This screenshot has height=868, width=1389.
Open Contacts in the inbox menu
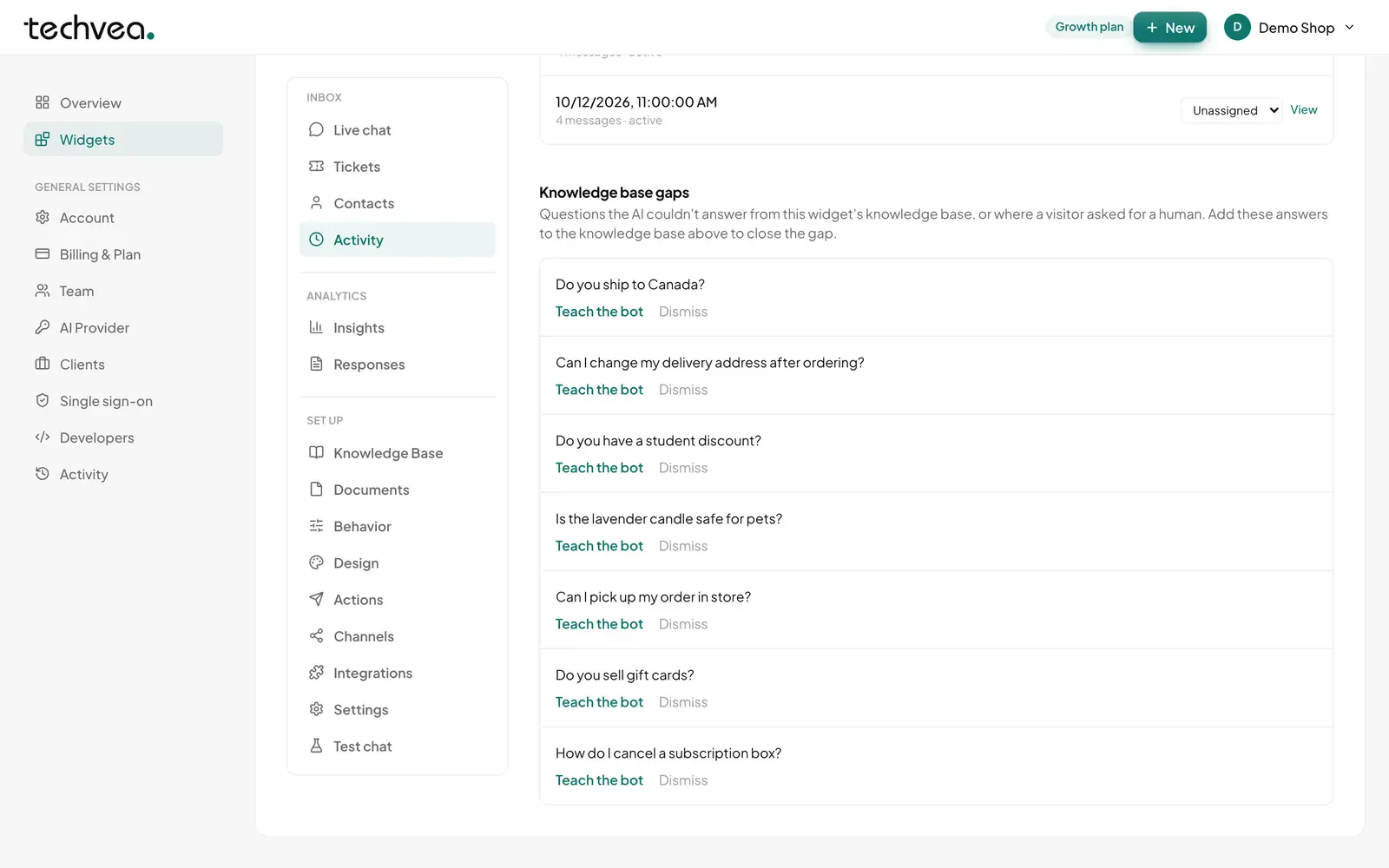[398, 203]
